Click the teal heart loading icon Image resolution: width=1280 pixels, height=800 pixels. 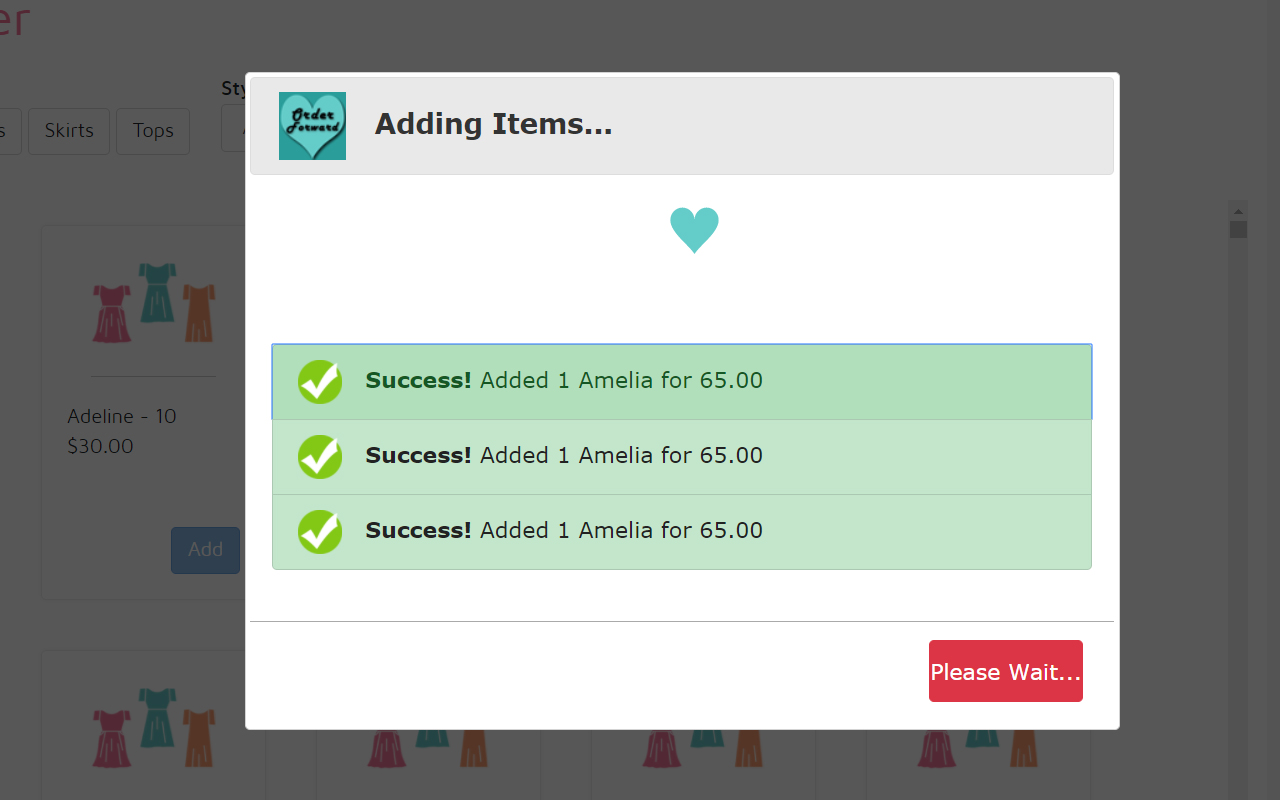694,230
